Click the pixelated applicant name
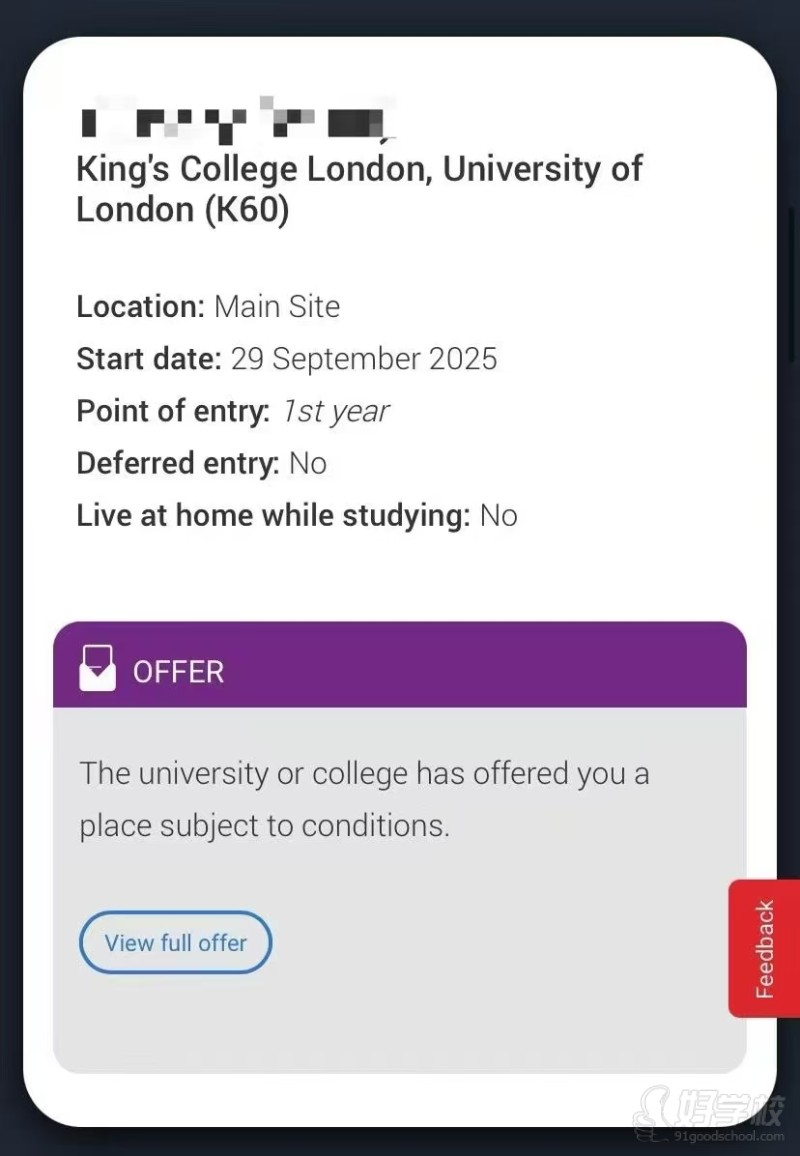The height and width of the screenshot is (1156, 800). (233, 120)
